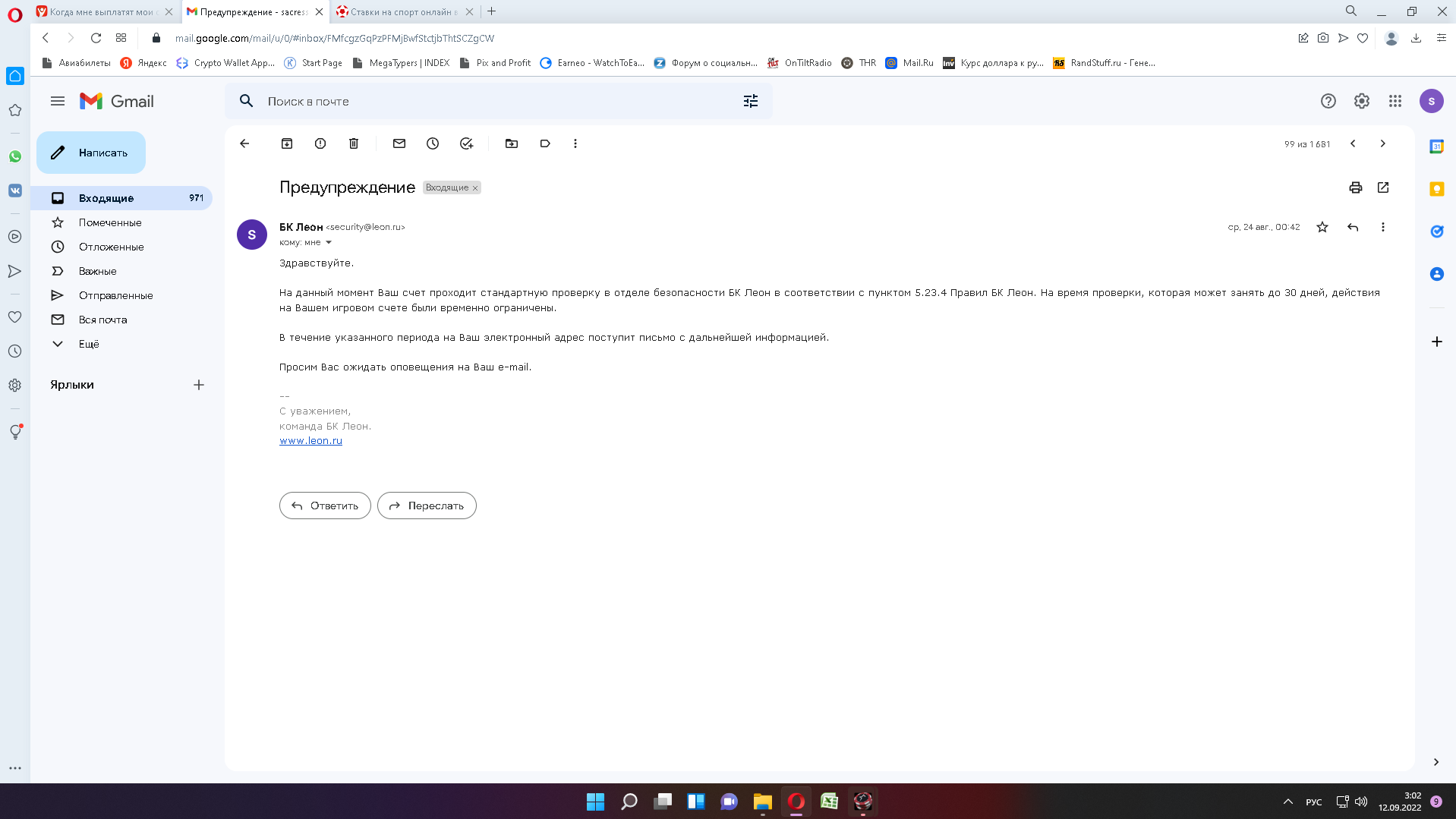Open the email in new window
This screenshot has height=819, width=1456.
click(x=1382, y=187)
